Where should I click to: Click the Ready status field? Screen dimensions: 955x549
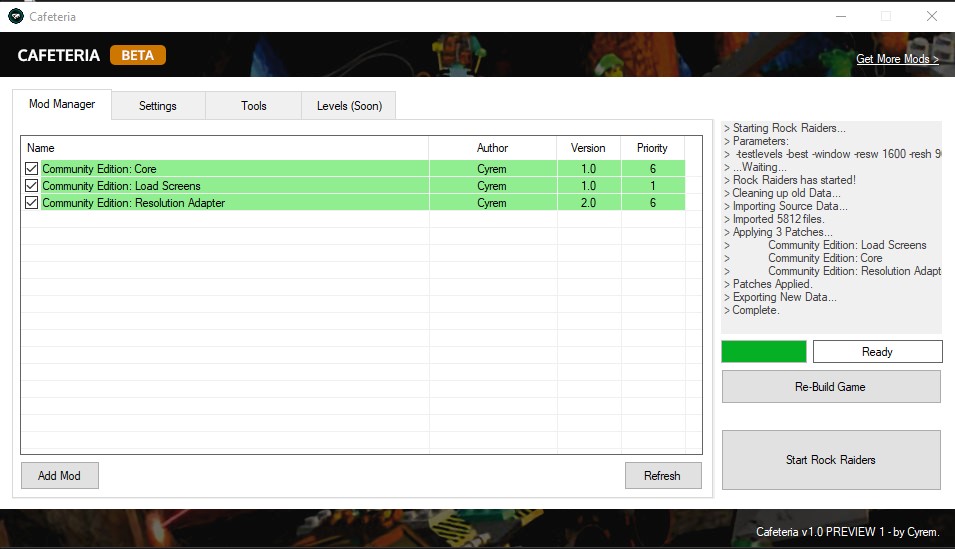pyautogui.click(x=878, y=352)
